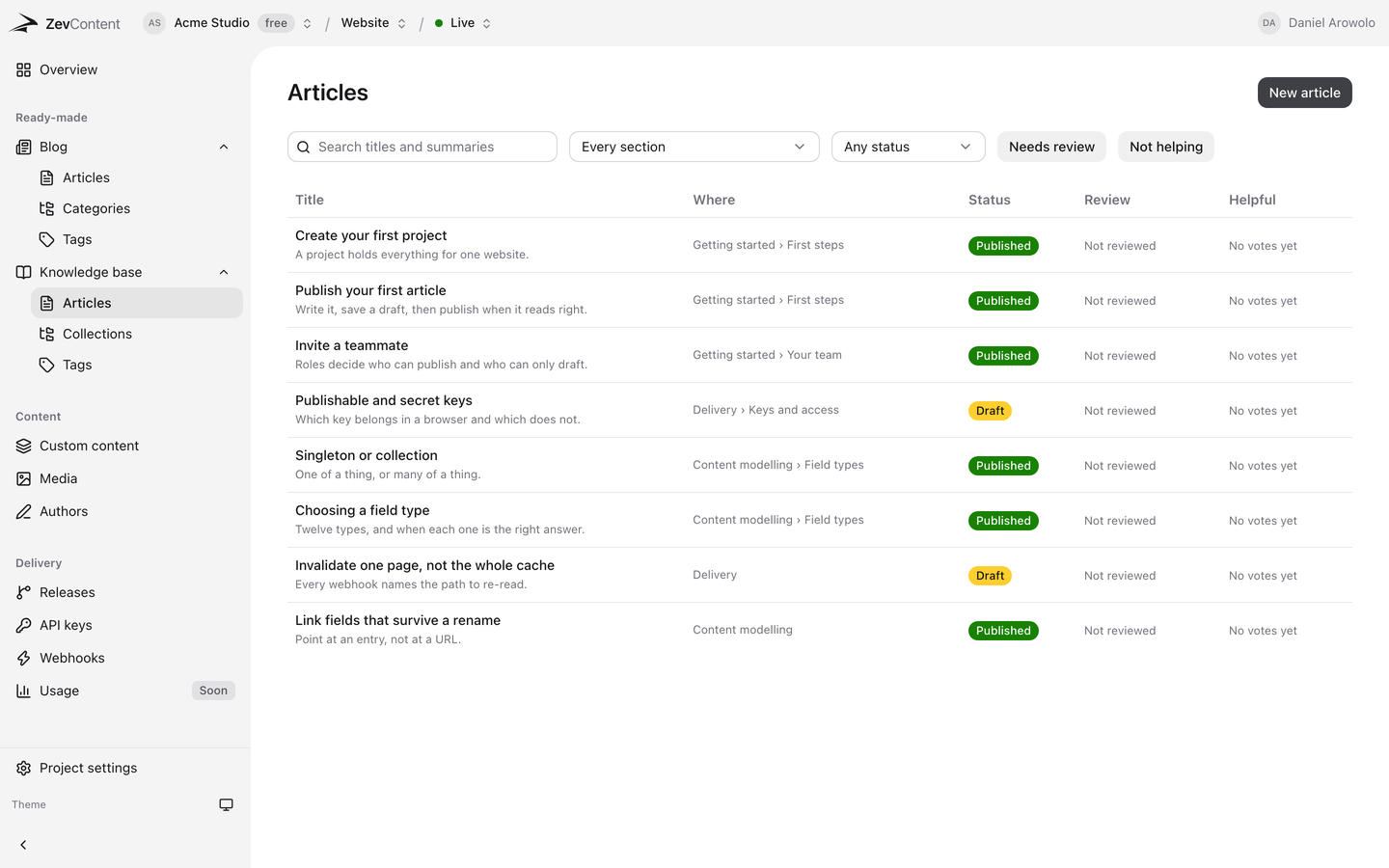Viewport: 1389px width, 868px height.
Task: Click the Knowledge base Articles document icon
Action: (x=46, y=303)
